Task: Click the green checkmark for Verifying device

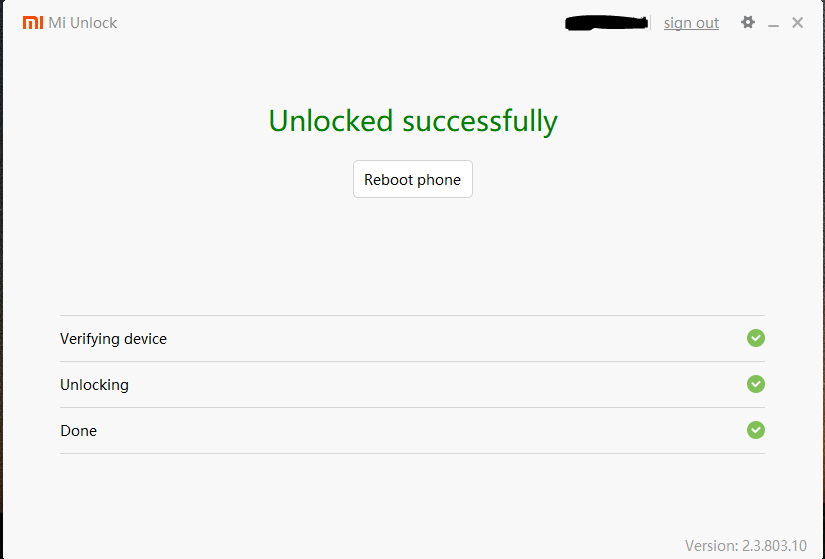Action: [756, 338]
